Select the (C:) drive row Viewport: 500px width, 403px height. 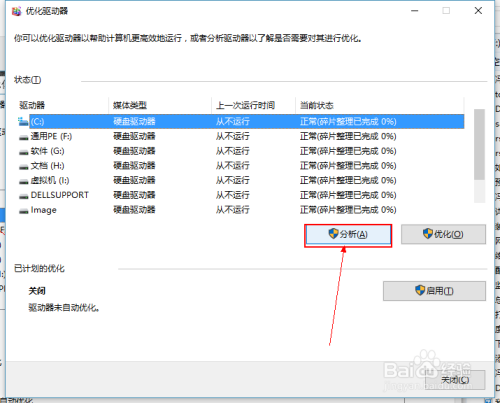241,121
